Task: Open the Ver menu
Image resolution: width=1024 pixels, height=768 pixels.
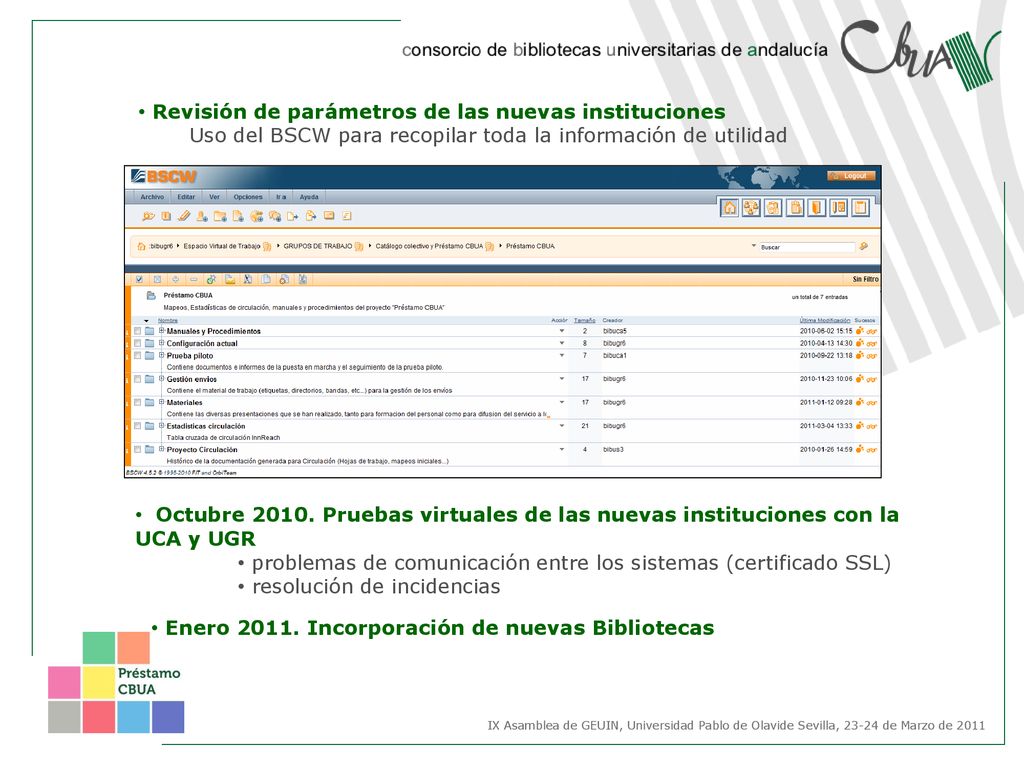Action: (x=214, y=197)
